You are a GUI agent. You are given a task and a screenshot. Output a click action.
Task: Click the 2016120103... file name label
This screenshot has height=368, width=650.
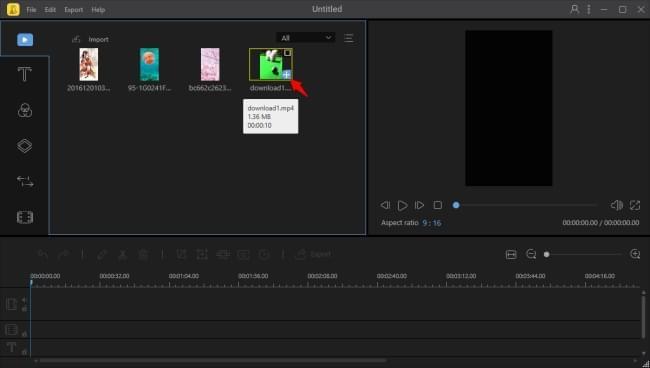pyautogui.click(x=89, y=88)
